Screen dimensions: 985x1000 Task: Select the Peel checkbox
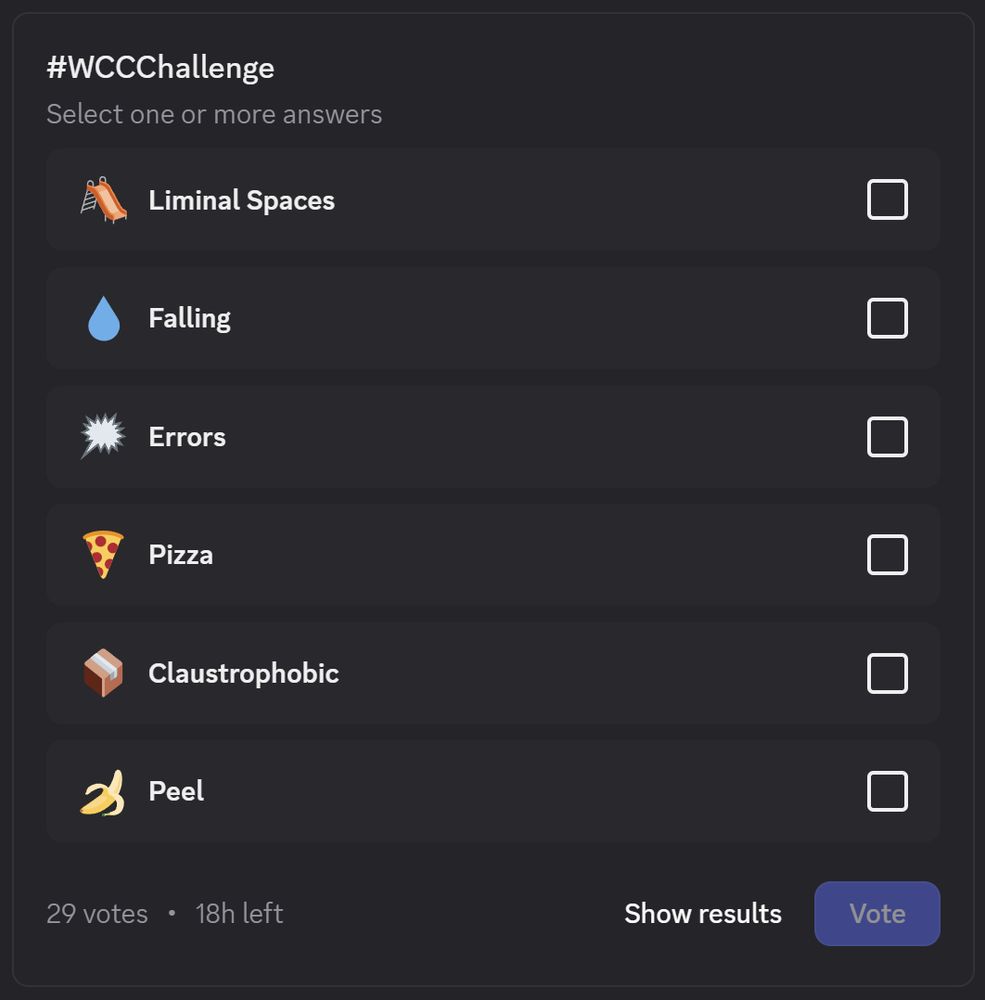887,791
